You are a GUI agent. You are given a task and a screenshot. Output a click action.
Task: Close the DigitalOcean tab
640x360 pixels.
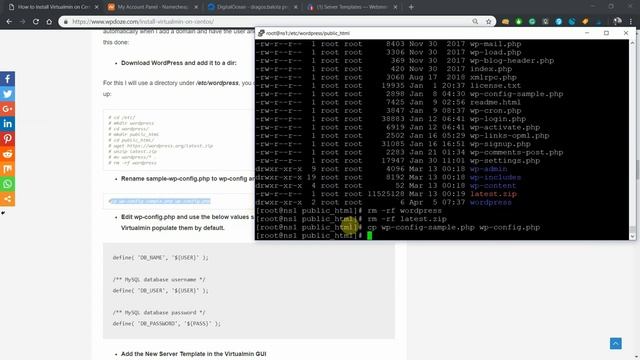pyautogui.click(x=296, y=7)
